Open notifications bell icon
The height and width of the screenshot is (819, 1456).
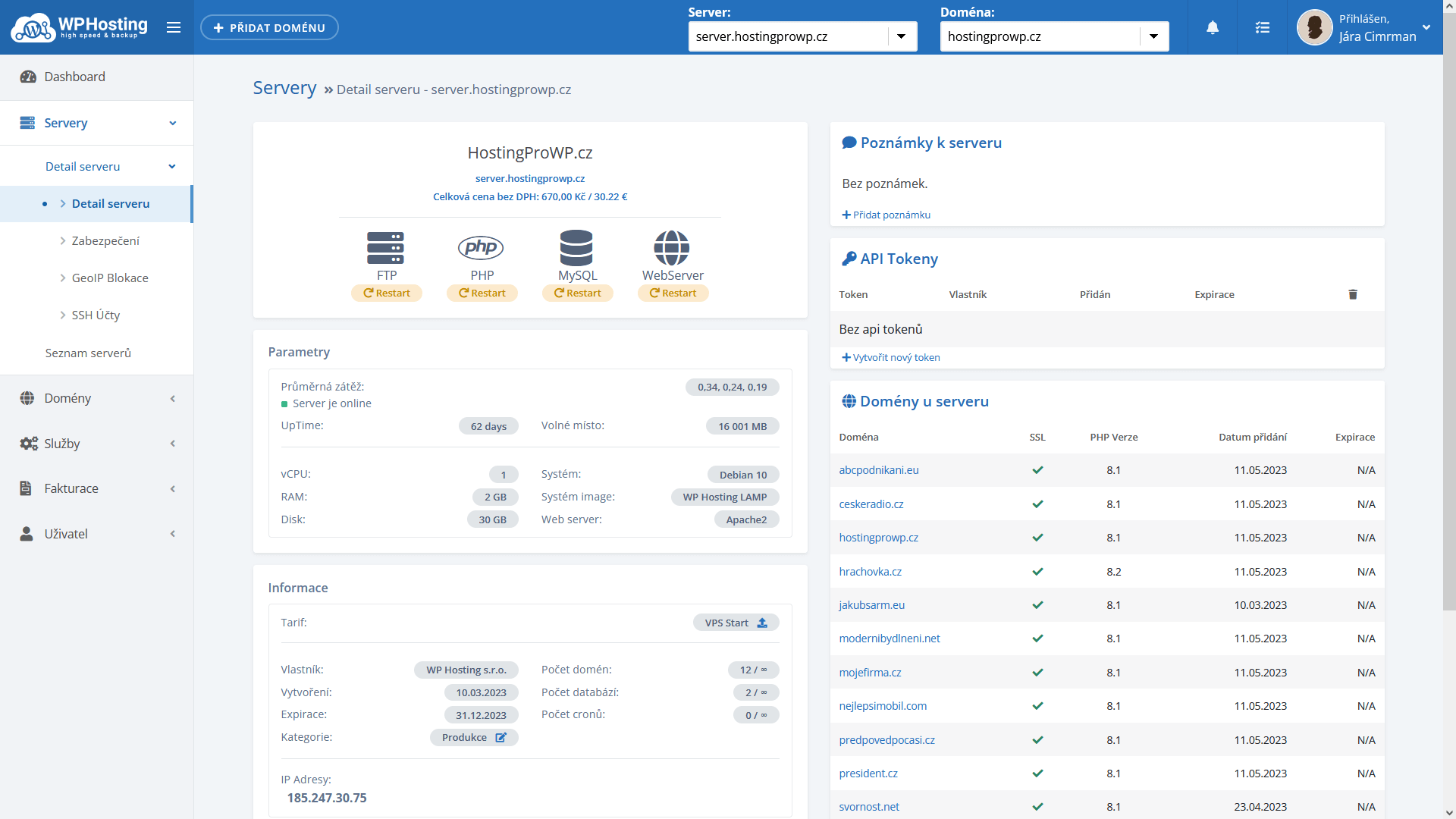tap(1213, 27)
